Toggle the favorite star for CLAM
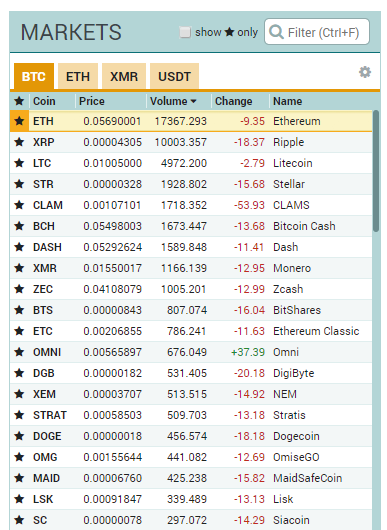This screenshot has width=387, height=530. [19, 205]
